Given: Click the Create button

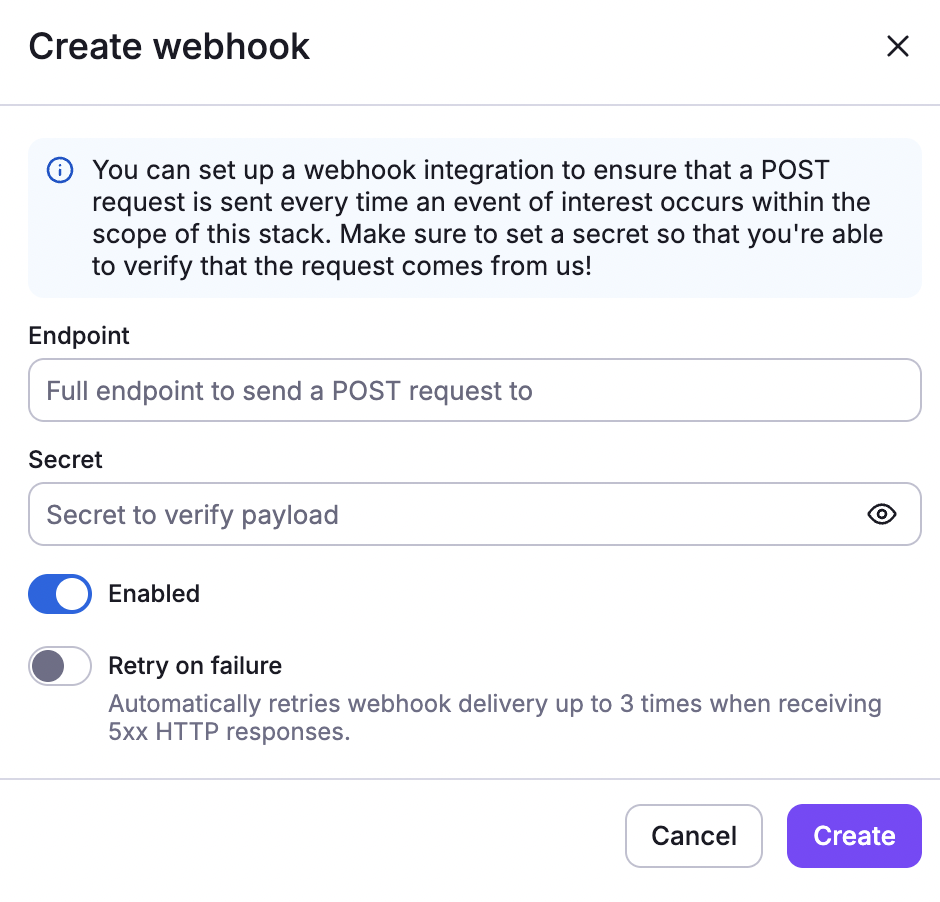Looking at the screenshot, I should (x=853, y=835).
